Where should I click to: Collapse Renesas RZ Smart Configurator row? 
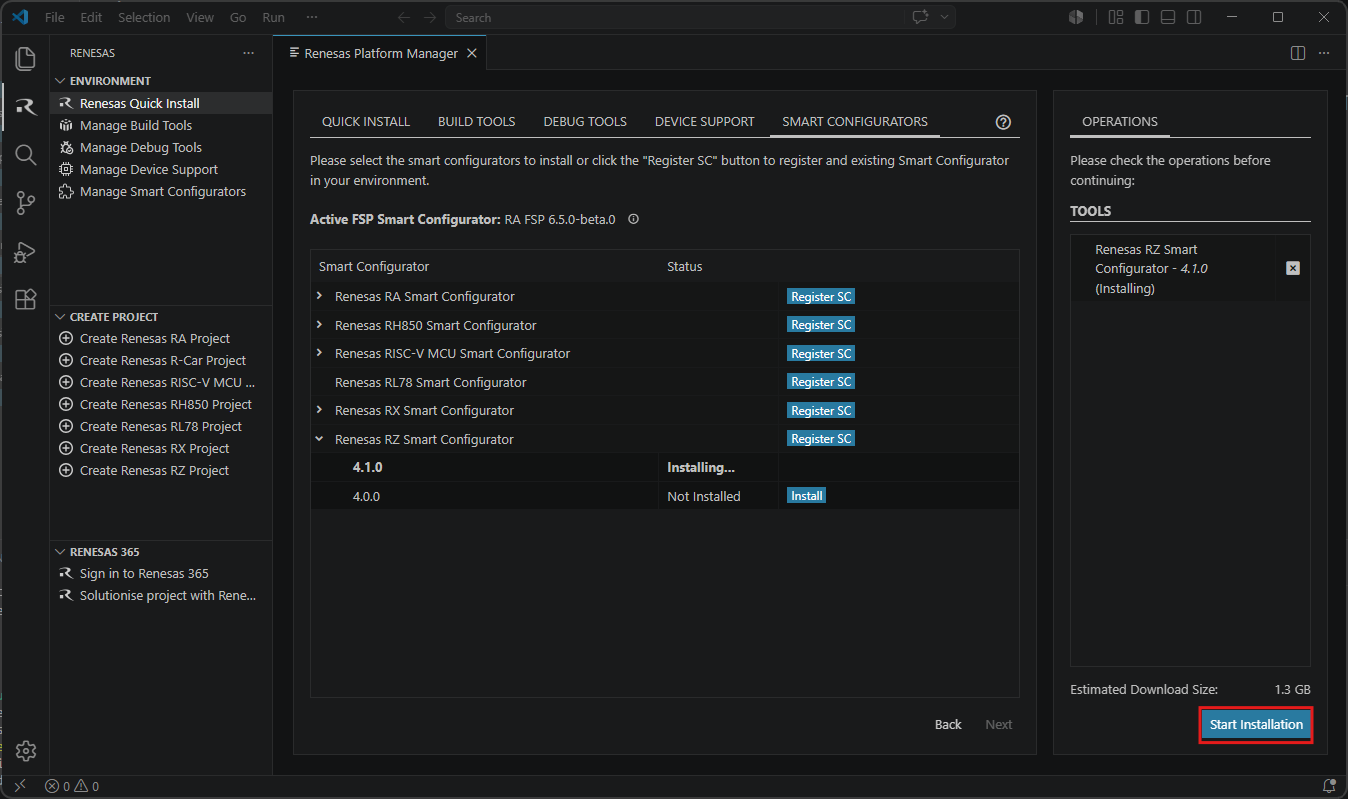tap(320, 439)
